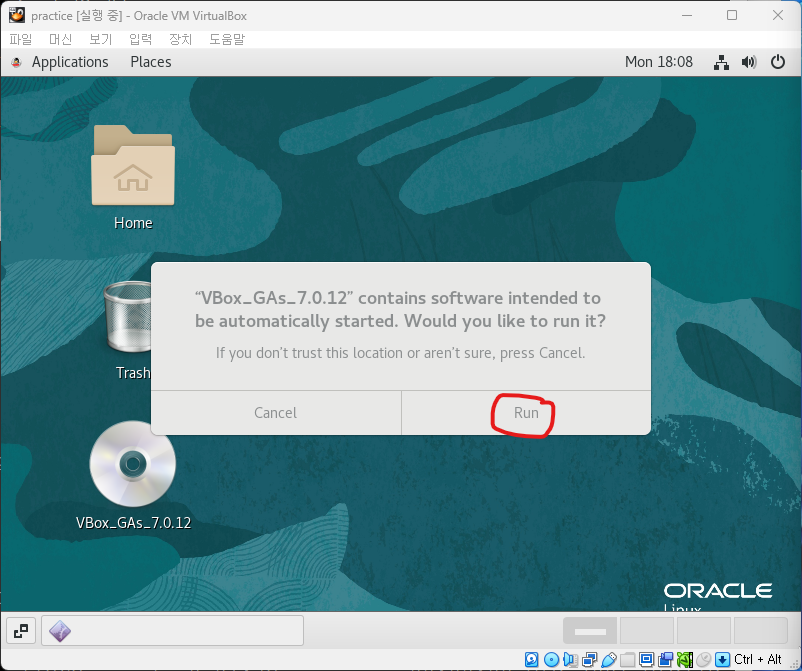Click the Oracle Linux icon beside Applications

[16, 62]
